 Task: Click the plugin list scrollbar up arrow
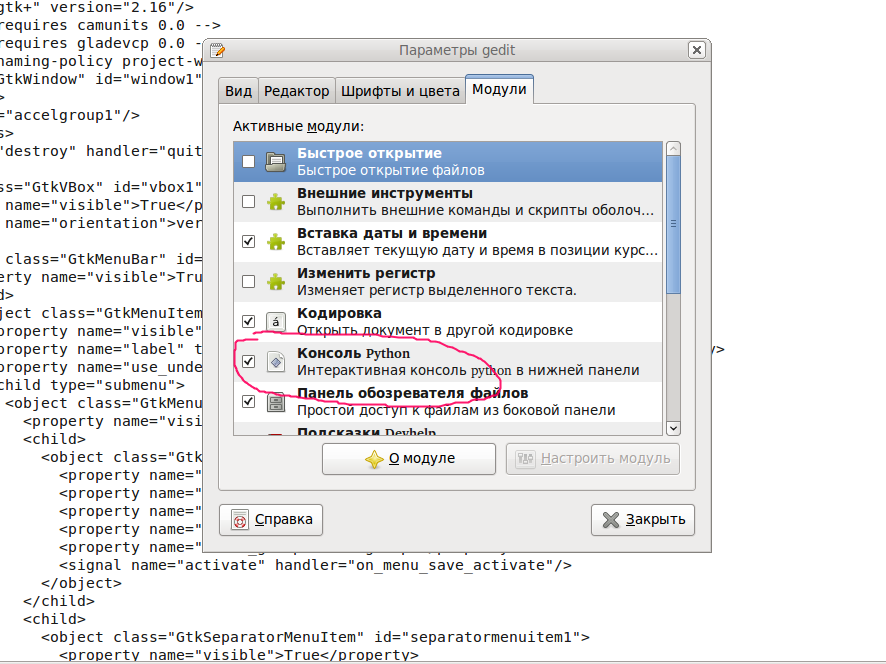(x=673, y=149)
